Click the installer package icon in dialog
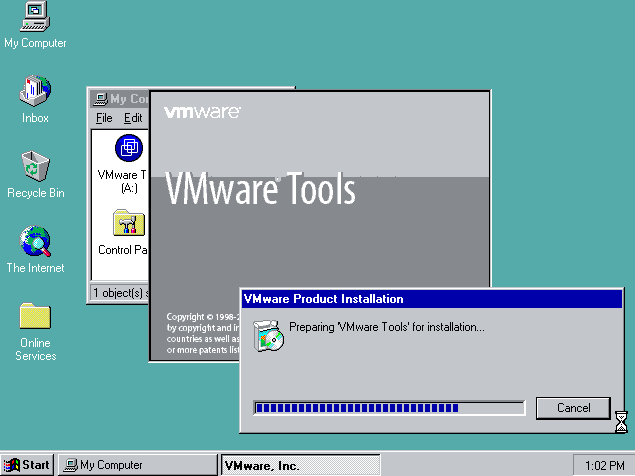This screenshot has width=635, height=476. pos(268,336)
